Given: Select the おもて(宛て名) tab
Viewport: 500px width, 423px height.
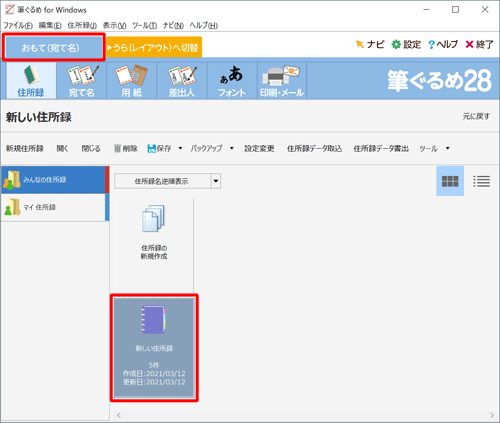Looking at the screenshot, I should click(x=54, y=47).
